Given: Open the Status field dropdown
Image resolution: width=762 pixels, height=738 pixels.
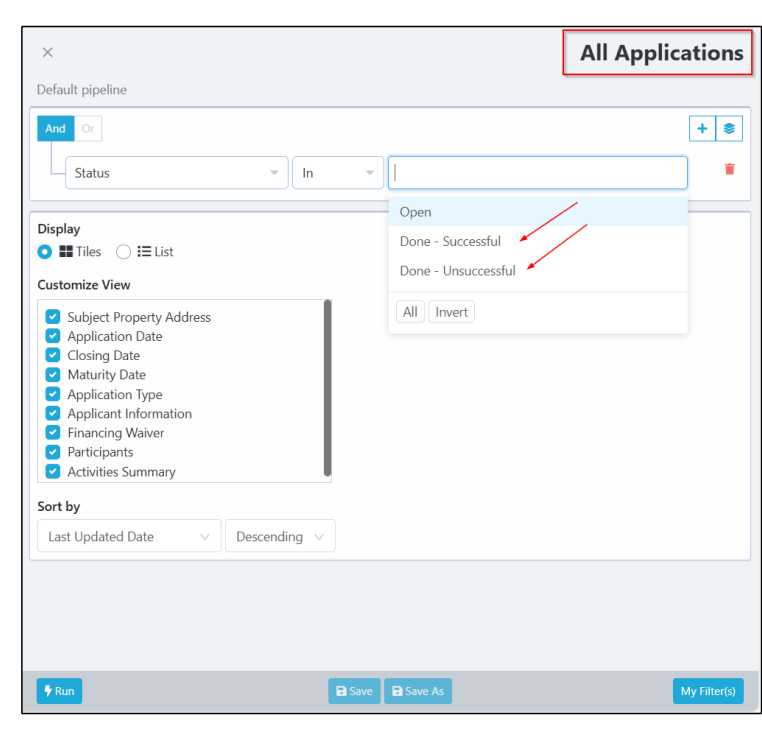Looking at the screenshot, I should click(x=176, y=173).
